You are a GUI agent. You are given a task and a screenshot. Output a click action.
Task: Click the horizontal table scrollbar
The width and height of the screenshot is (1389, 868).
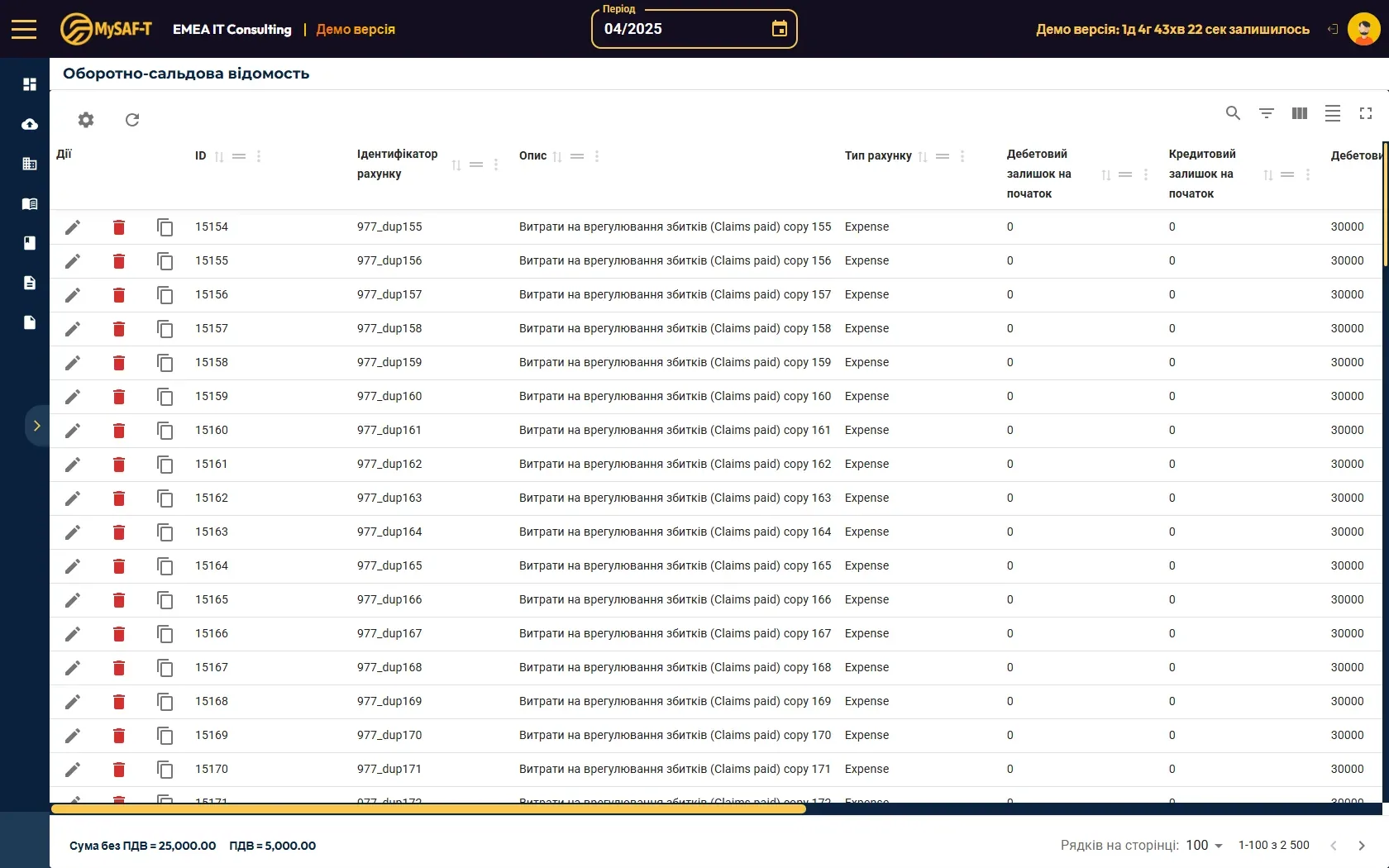click(428, 808)
